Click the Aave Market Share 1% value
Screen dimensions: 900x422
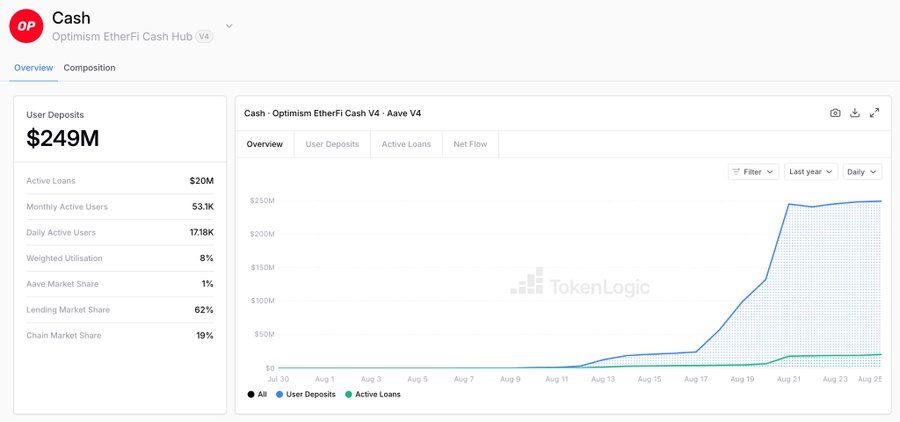pos(208,284)
